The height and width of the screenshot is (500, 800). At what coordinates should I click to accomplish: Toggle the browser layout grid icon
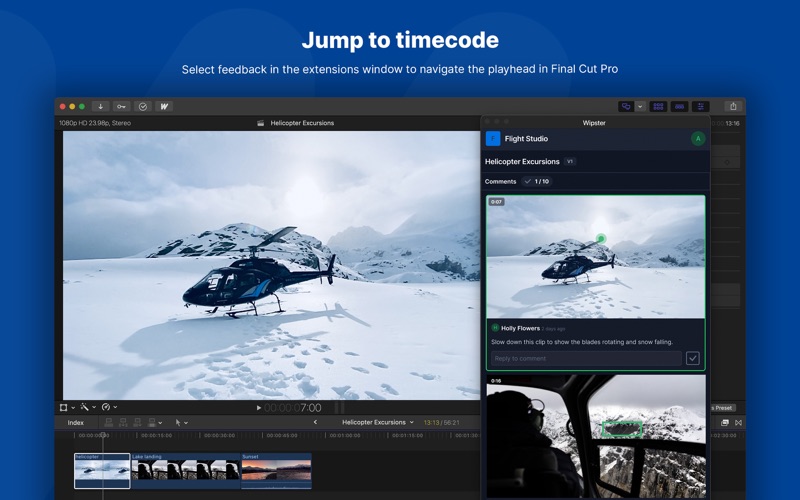click(658, 107)
